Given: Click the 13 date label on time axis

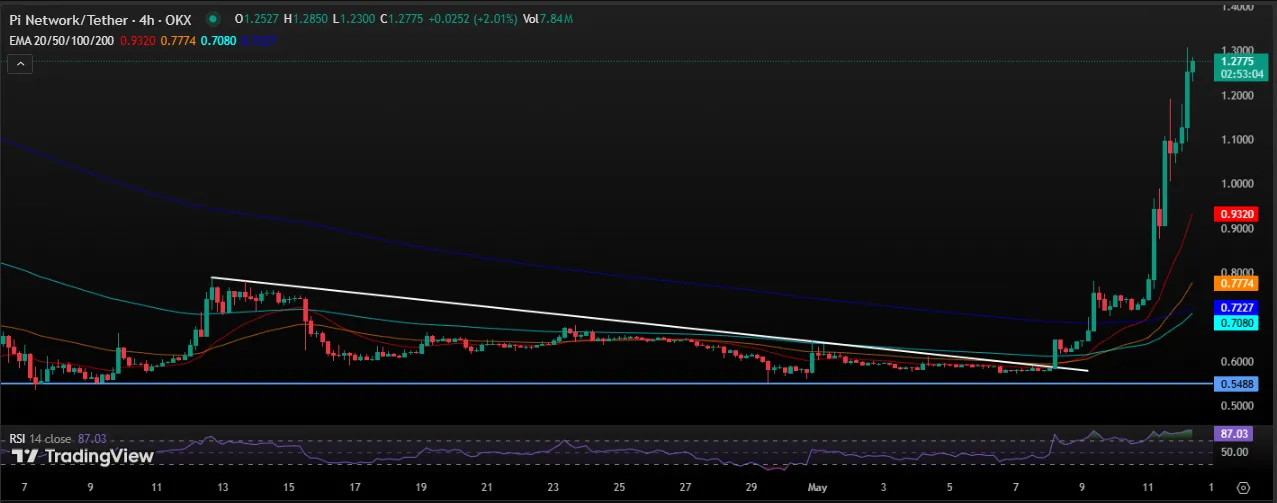Looking at the screenshot, I should [223, 487].
